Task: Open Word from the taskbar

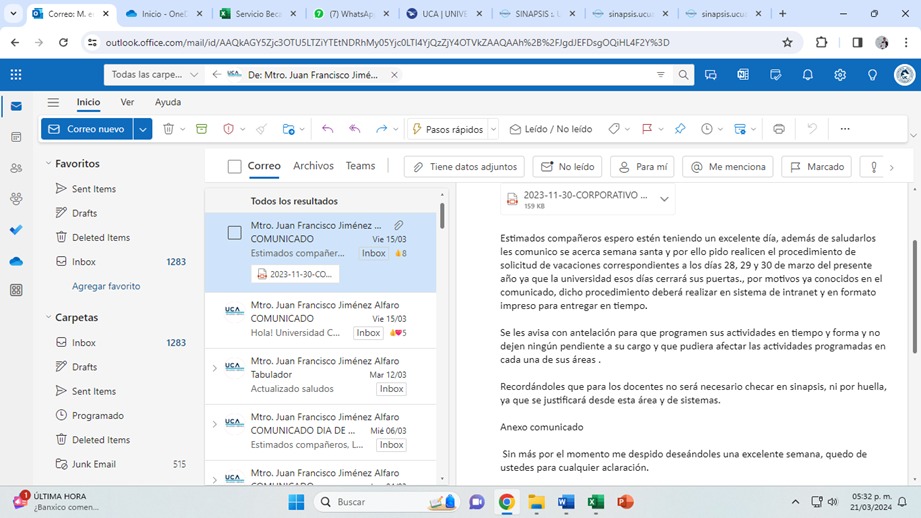Action: (x=566, y=502)
